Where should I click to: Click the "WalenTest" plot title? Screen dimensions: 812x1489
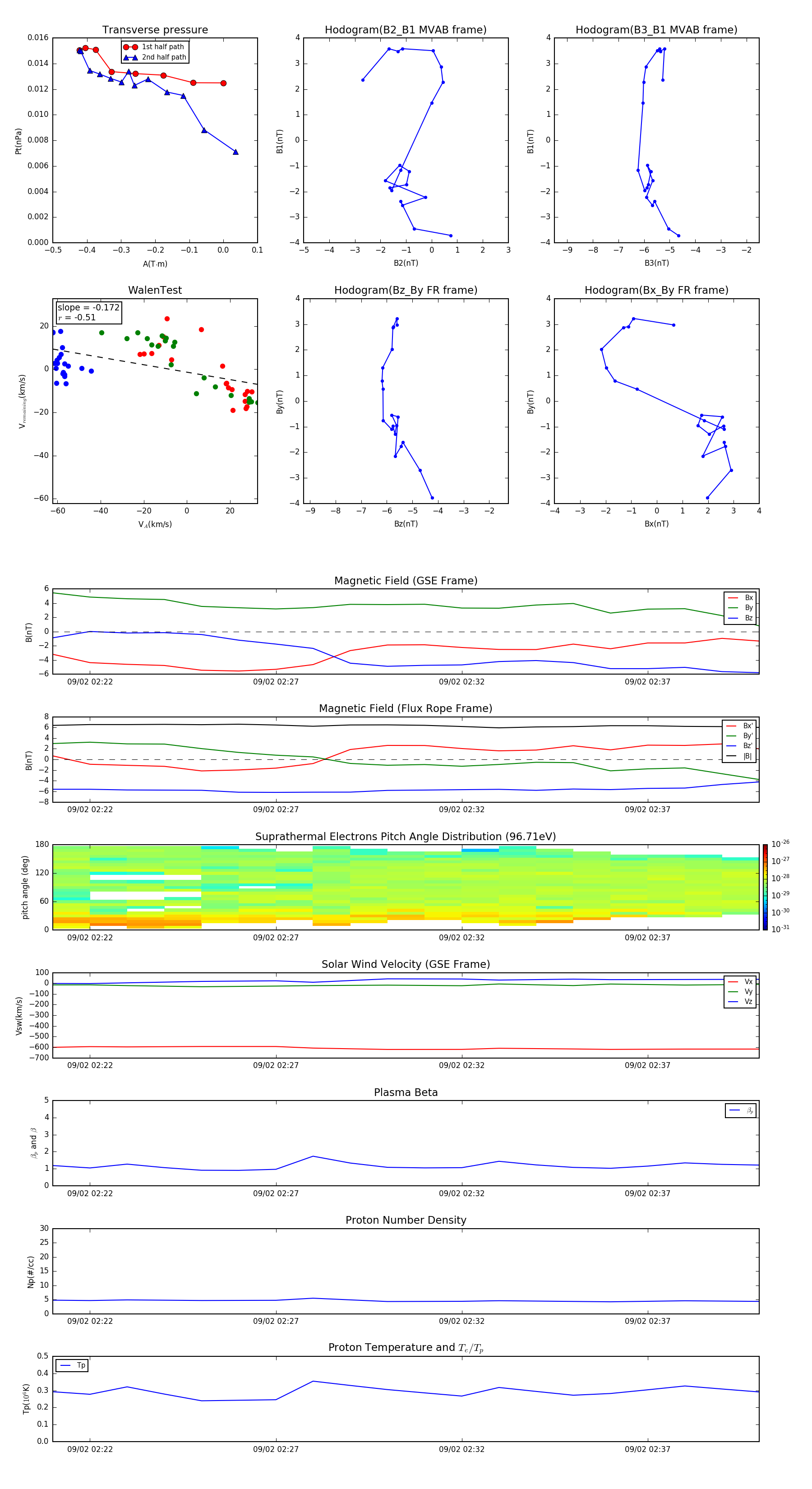pos(155,290)
